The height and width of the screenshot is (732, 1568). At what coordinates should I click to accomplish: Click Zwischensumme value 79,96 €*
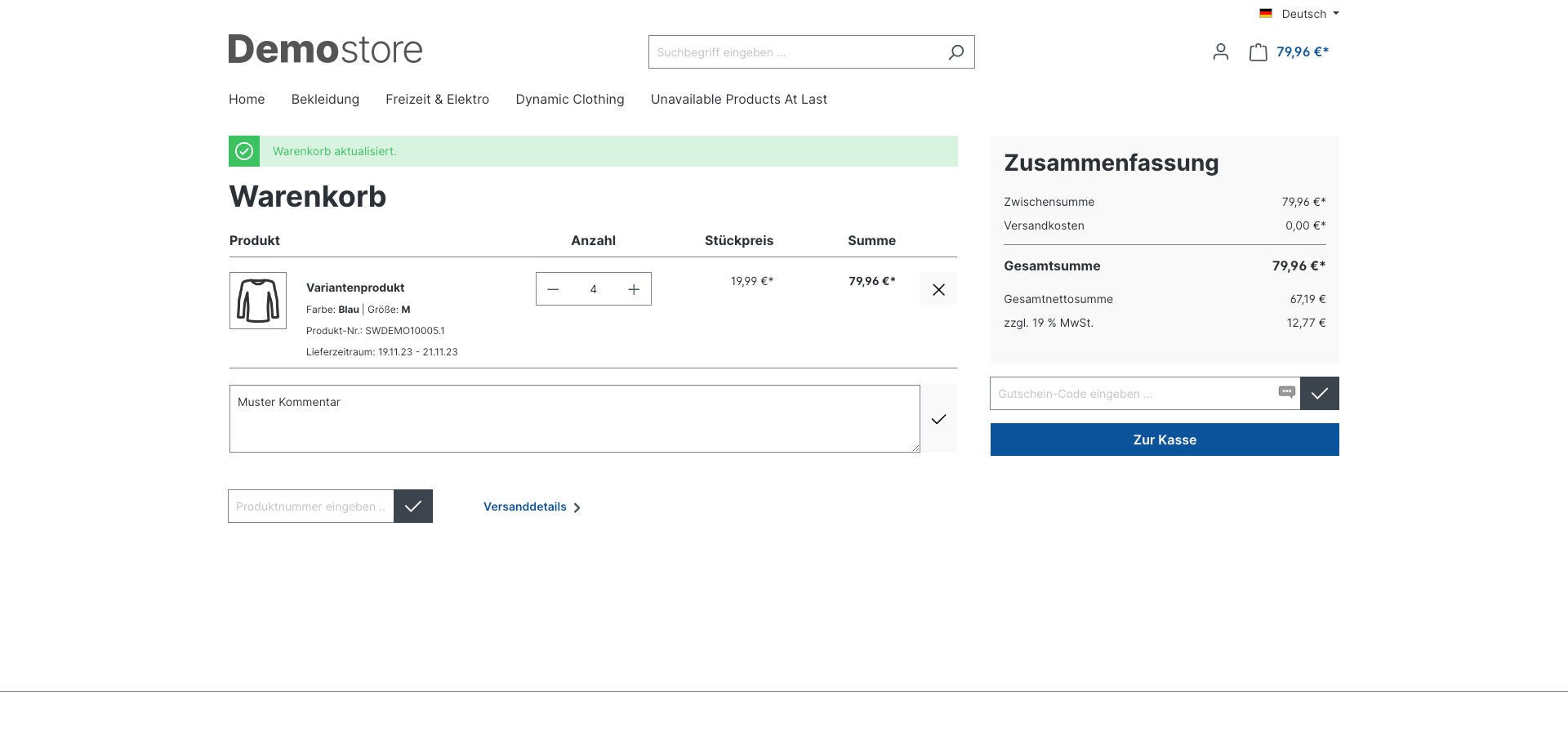[1304, 202]
